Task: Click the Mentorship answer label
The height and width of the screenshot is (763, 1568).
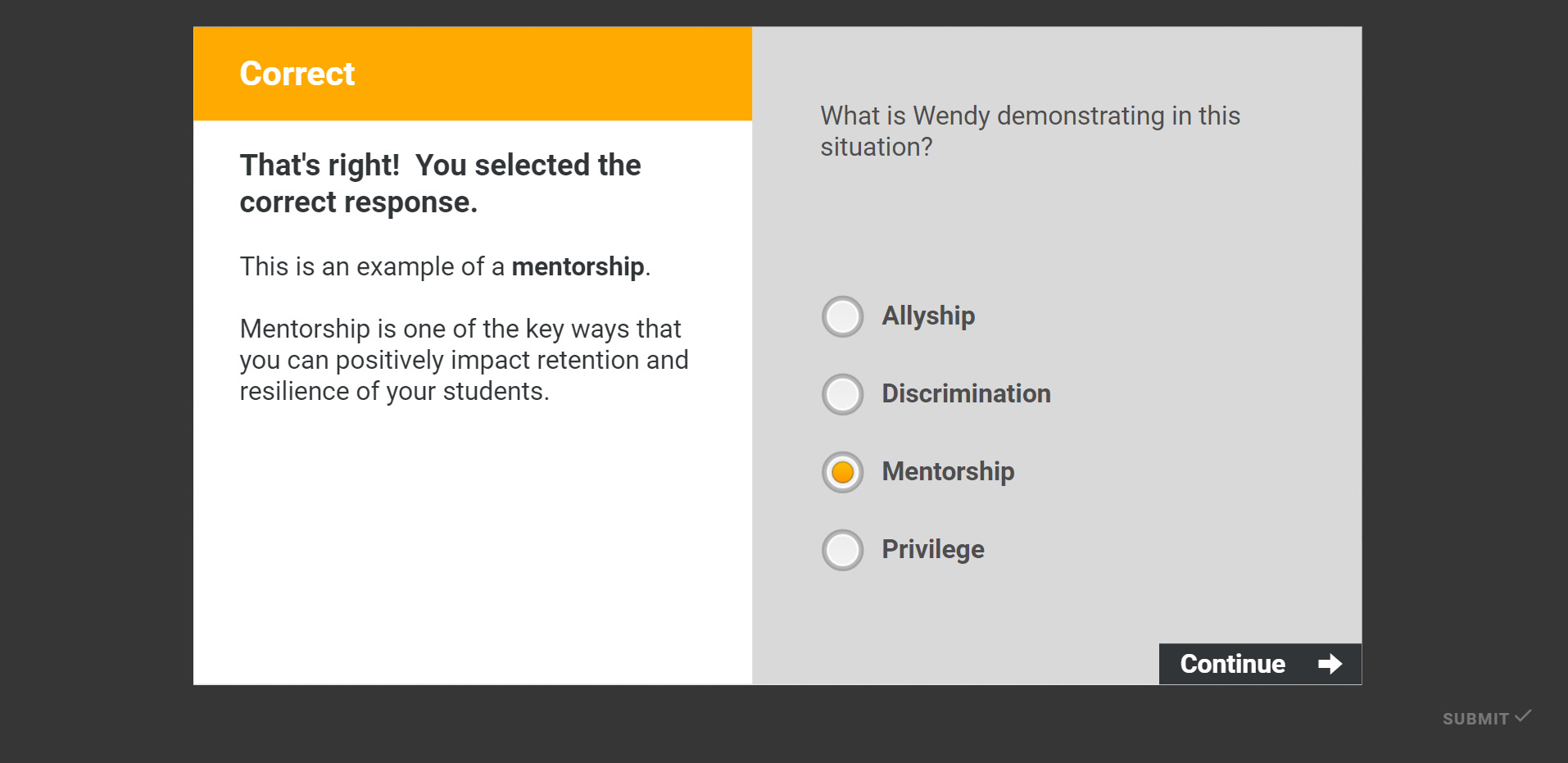Action: tap(948, 472)
